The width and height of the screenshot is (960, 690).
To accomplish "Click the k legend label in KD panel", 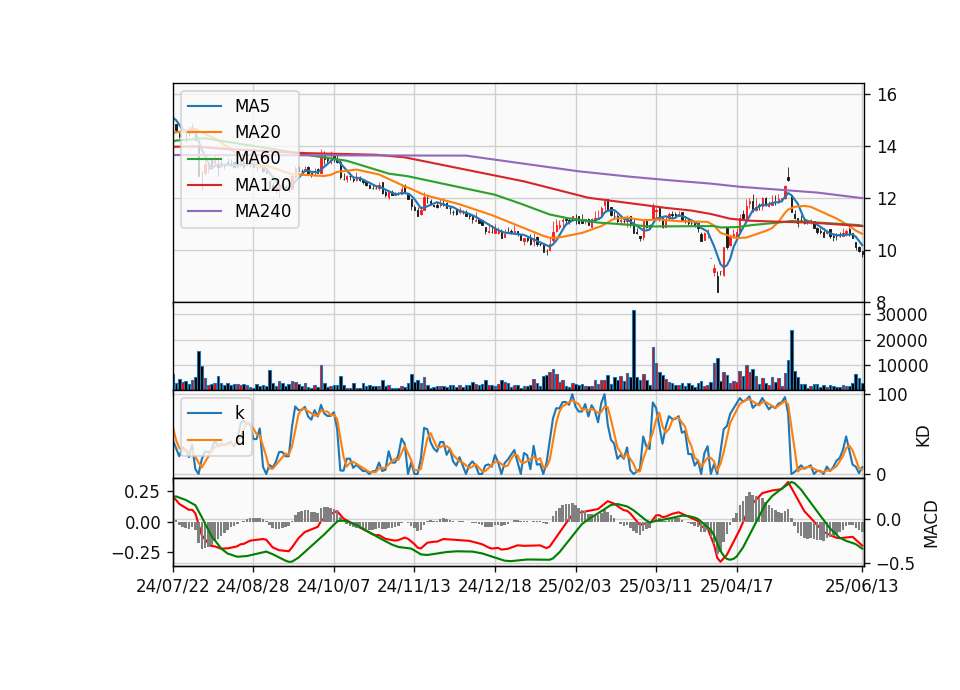I will click(x=239, y=413).
